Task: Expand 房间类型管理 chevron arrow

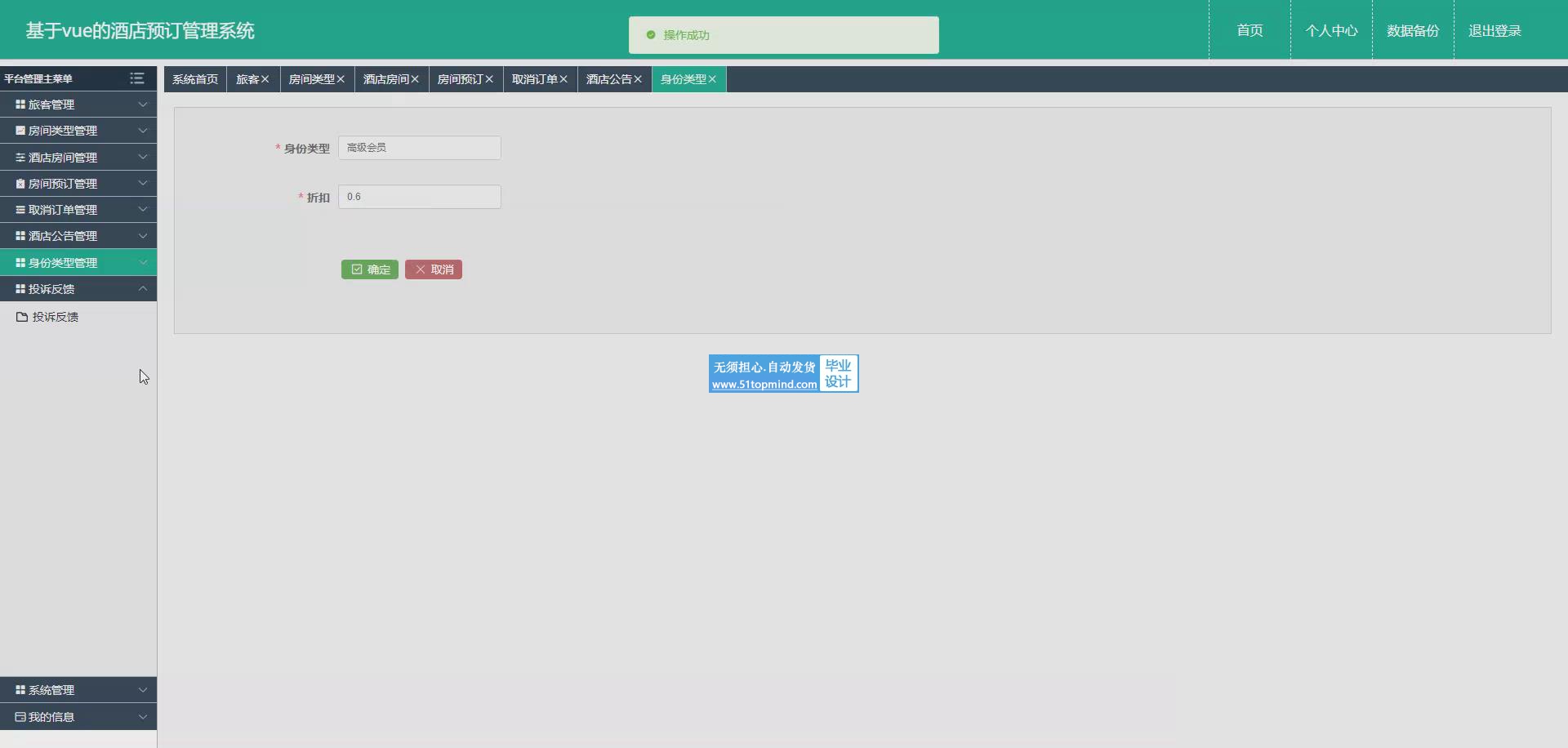Action: (143, 131)
